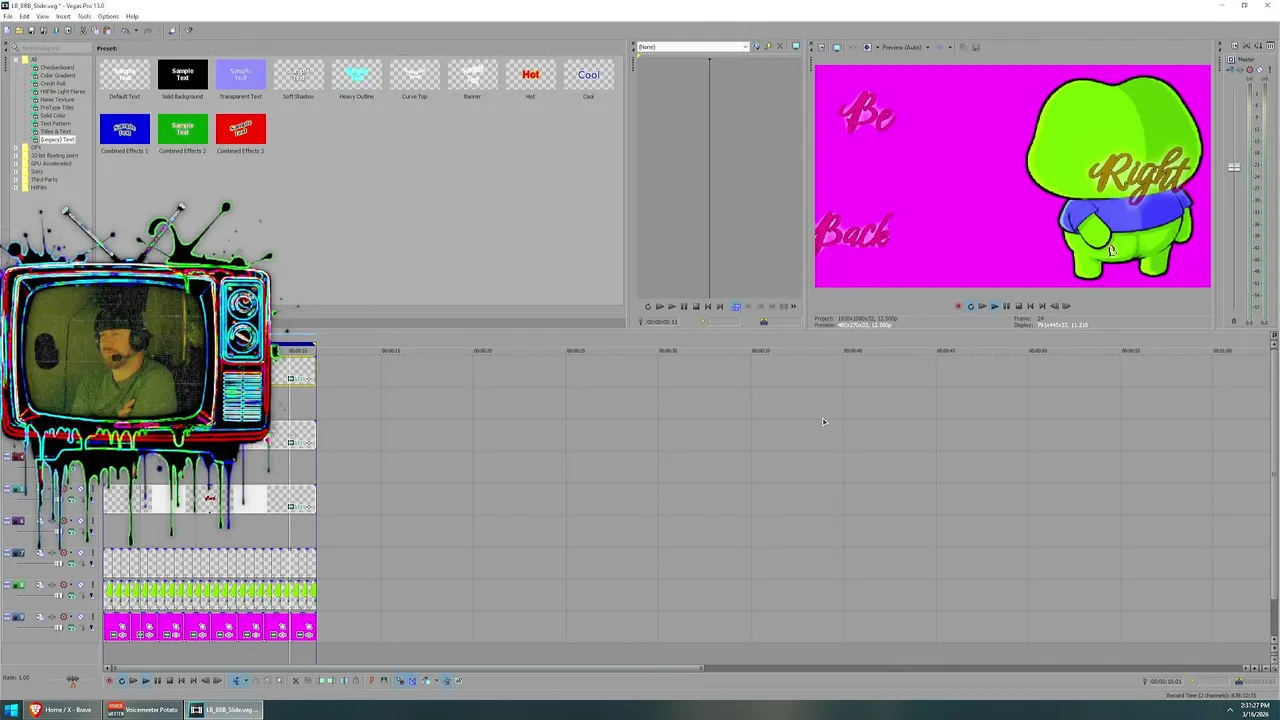Click the record button in timeline transport
Viewport: 1280px width, 720px height.
click(109, 680)
